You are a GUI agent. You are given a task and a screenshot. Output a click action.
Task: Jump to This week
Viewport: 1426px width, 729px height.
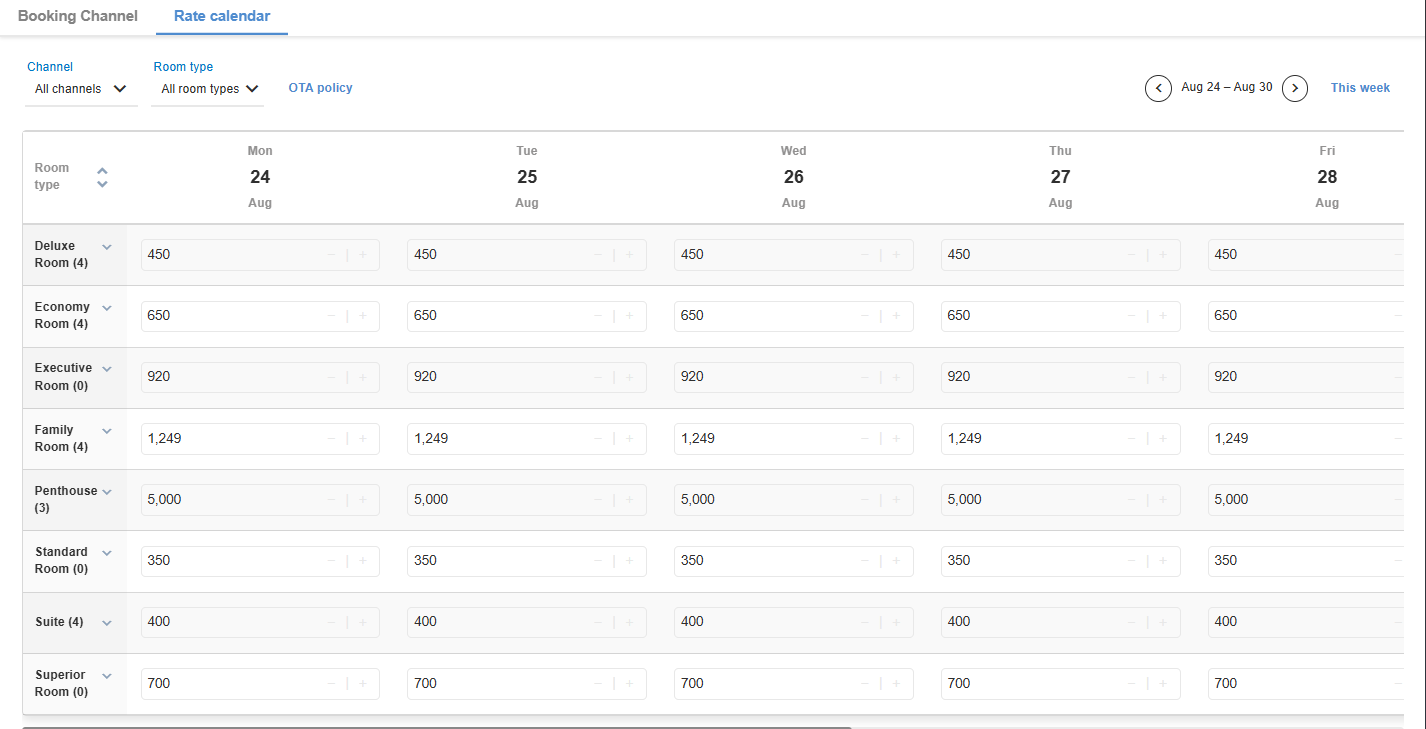pyautogui.click(x=1360, y=88)
